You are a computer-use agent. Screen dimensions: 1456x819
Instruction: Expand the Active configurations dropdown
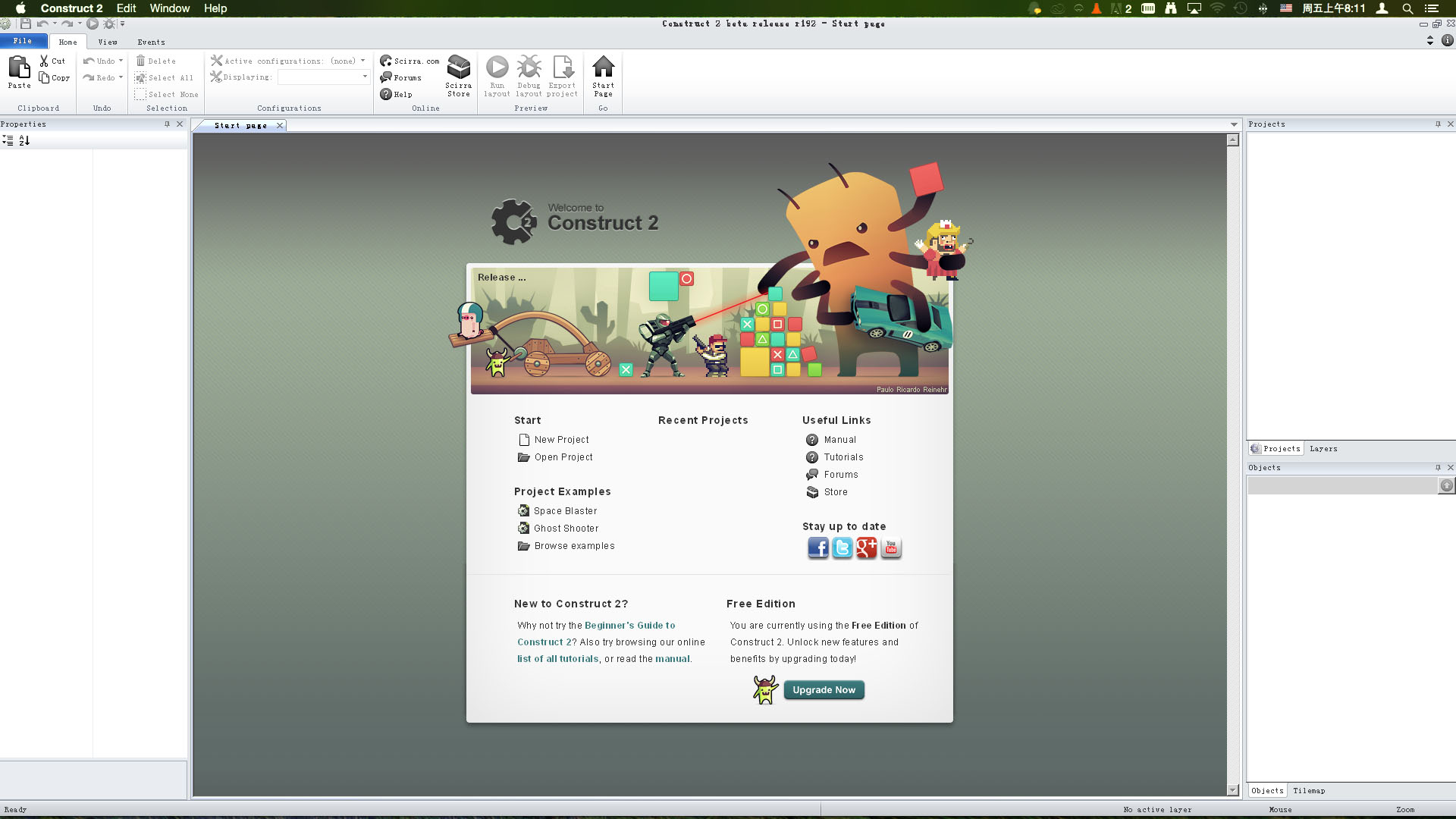[362, 61]
